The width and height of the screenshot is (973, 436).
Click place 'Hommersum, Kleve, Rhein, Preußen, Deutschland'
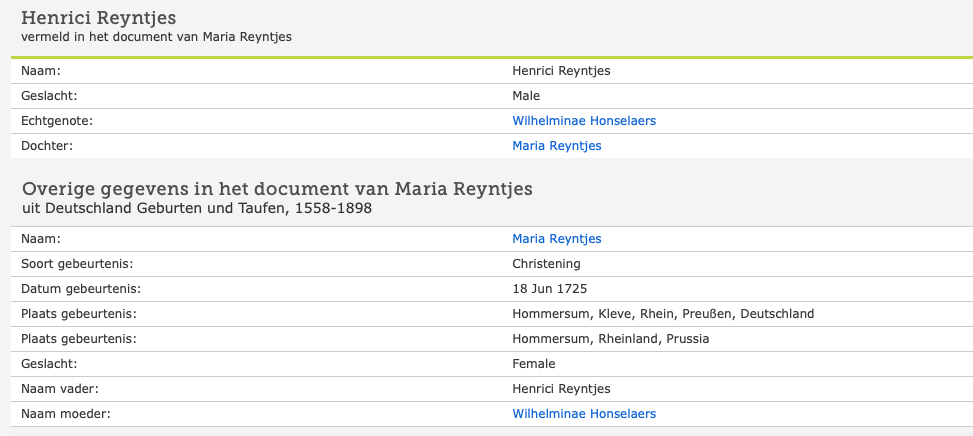[x=663, y=314]
